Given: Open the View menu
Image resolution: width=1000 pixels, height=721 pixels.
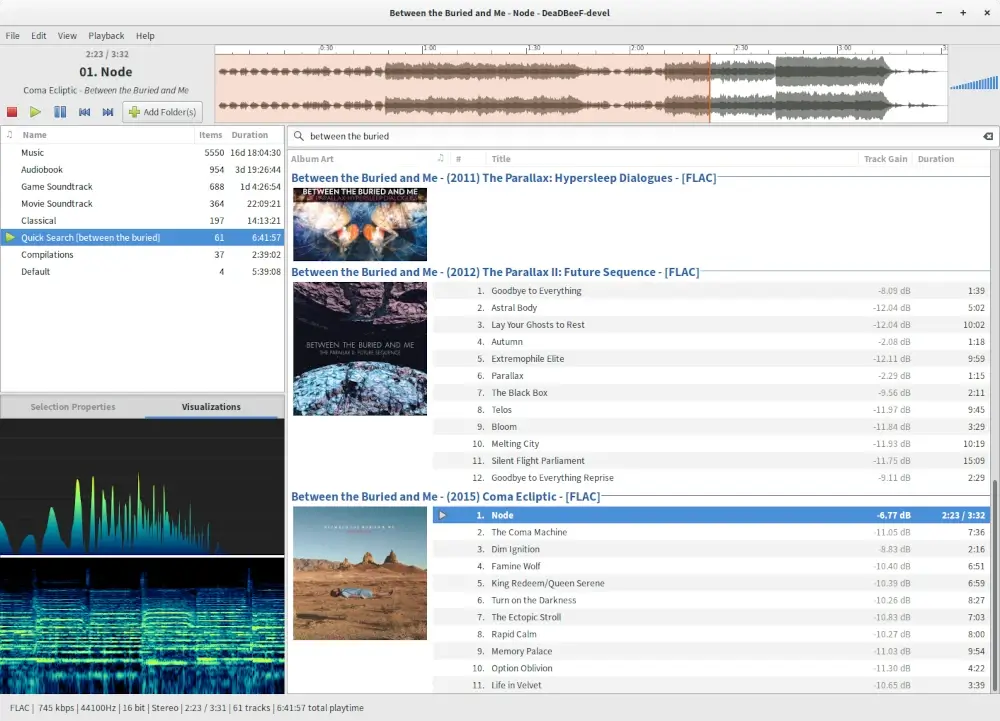Looking at the screenshot, I should (67, 36).
